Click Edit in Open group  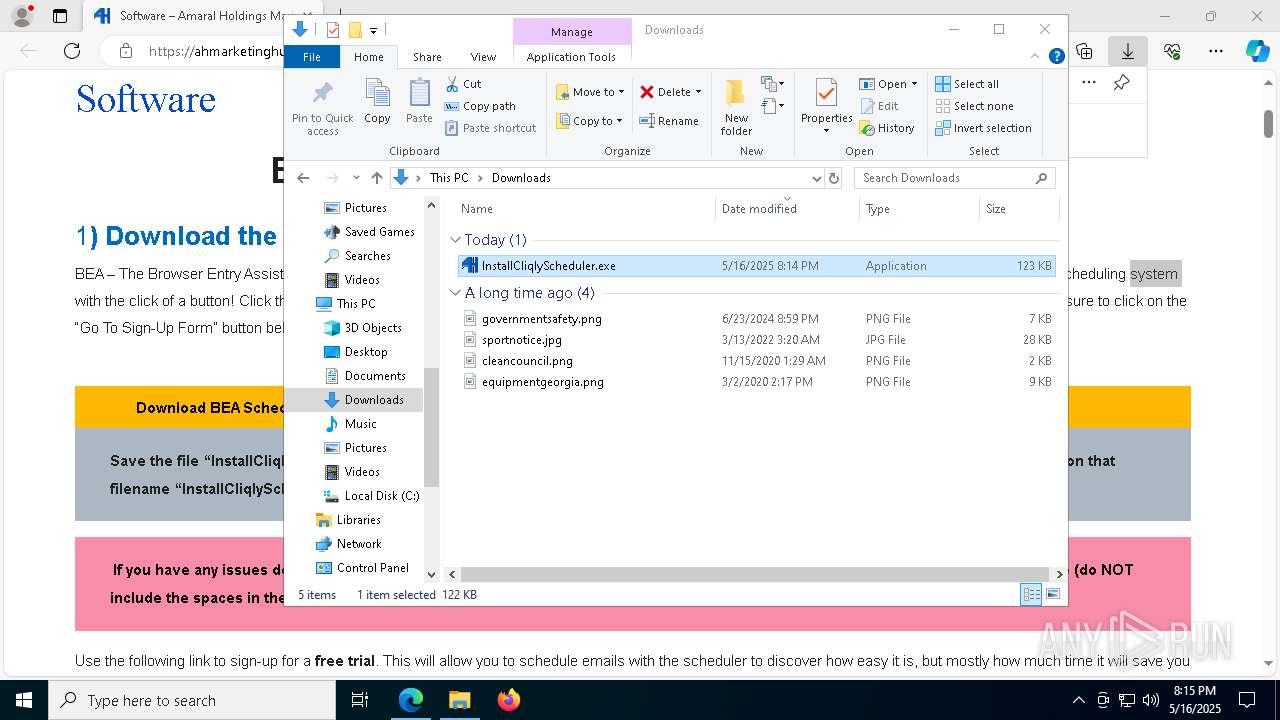879,106
